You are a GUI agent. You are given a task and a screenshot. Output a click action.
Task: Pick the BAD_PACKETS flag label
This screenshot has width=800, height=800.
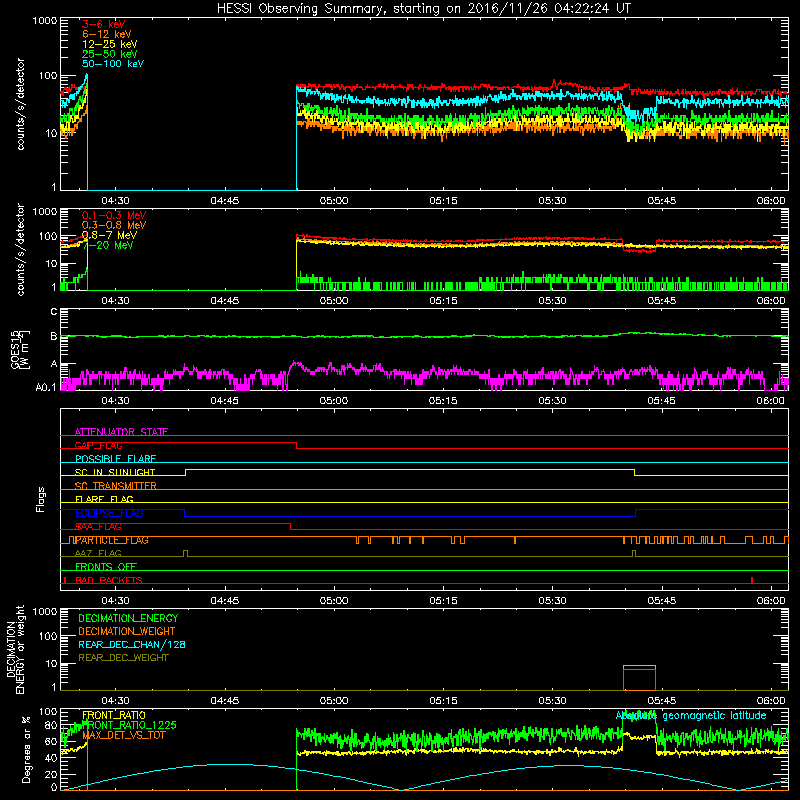pyautogui.click(x=109, y=580)
